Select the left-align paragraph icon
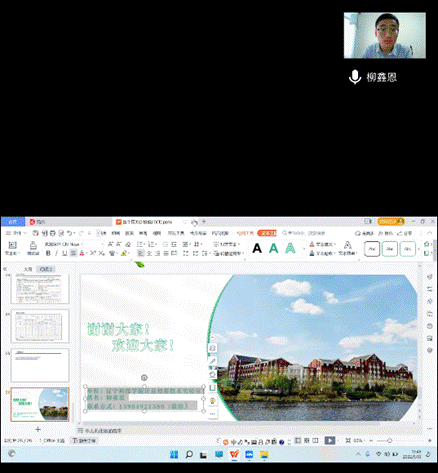This screenshot has height=473, width=438. click(141, 253)
